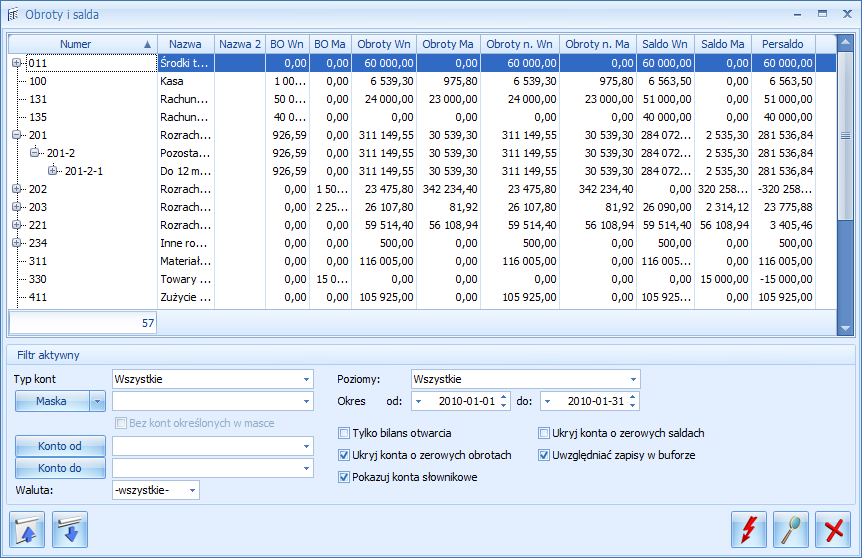
Task: Click the red X cancel button
Action: (833, 529)
